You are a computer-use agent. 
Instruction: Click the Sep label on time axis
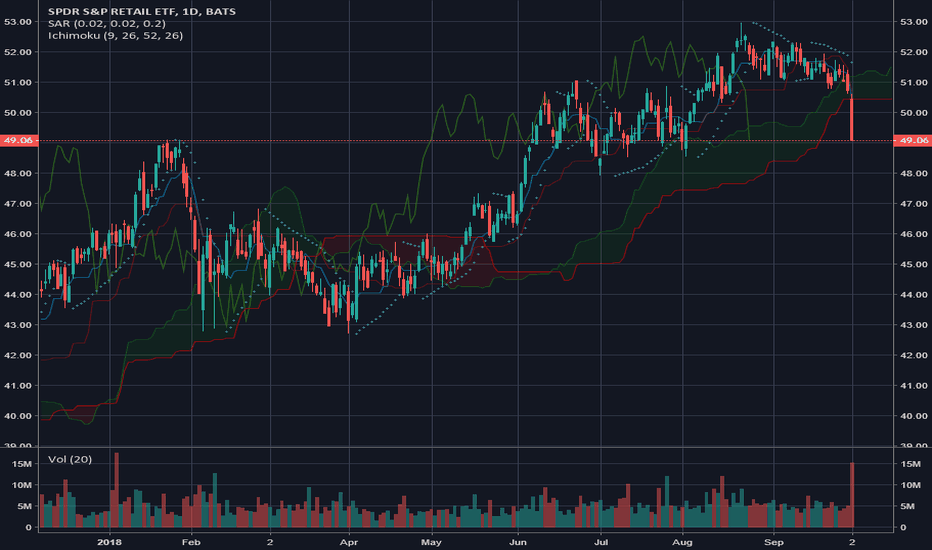pyautogui.click(x=773, y=542)
